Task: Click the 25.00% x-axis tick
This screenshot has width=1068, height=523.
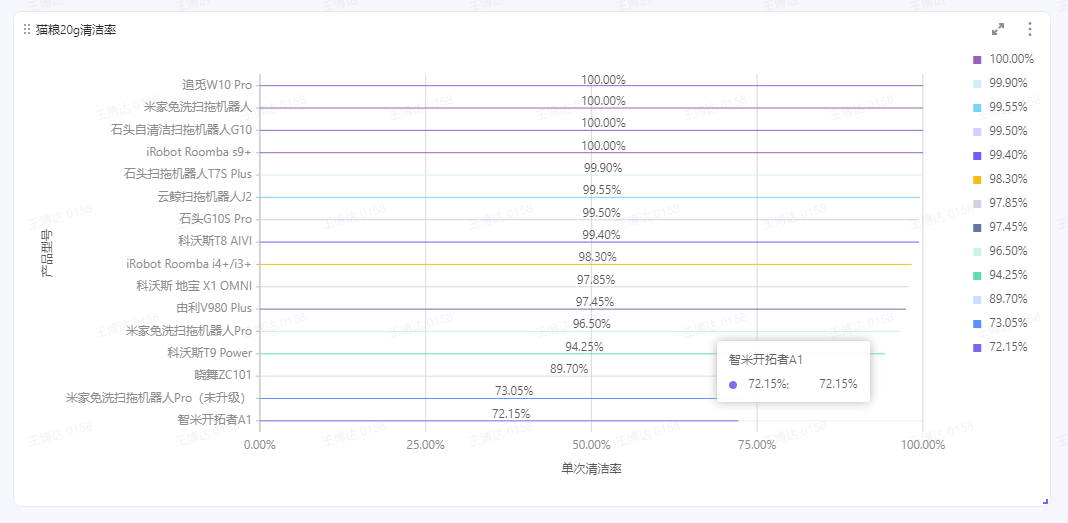Action: point(426,445)
